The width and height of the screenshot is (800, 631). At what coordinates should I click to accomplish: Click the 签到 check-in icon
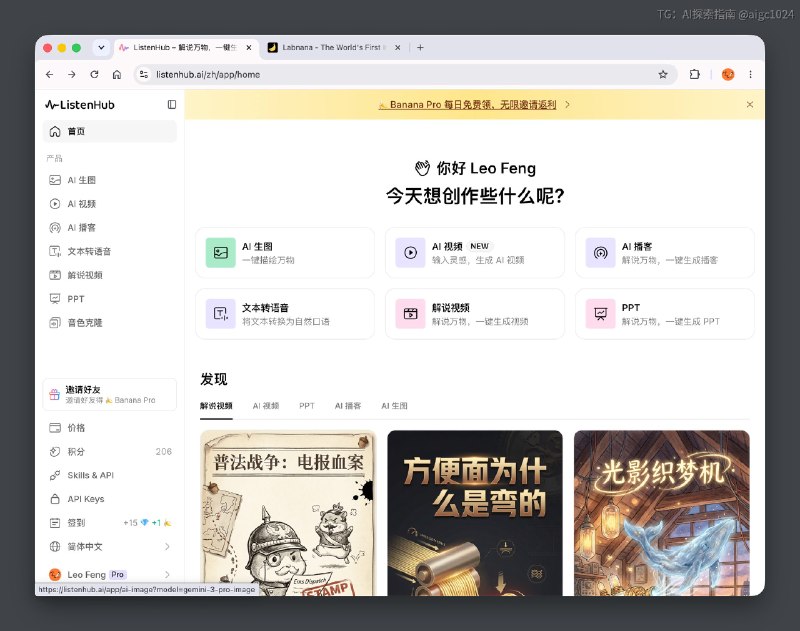pyautogui.click(x=55, y=523)
